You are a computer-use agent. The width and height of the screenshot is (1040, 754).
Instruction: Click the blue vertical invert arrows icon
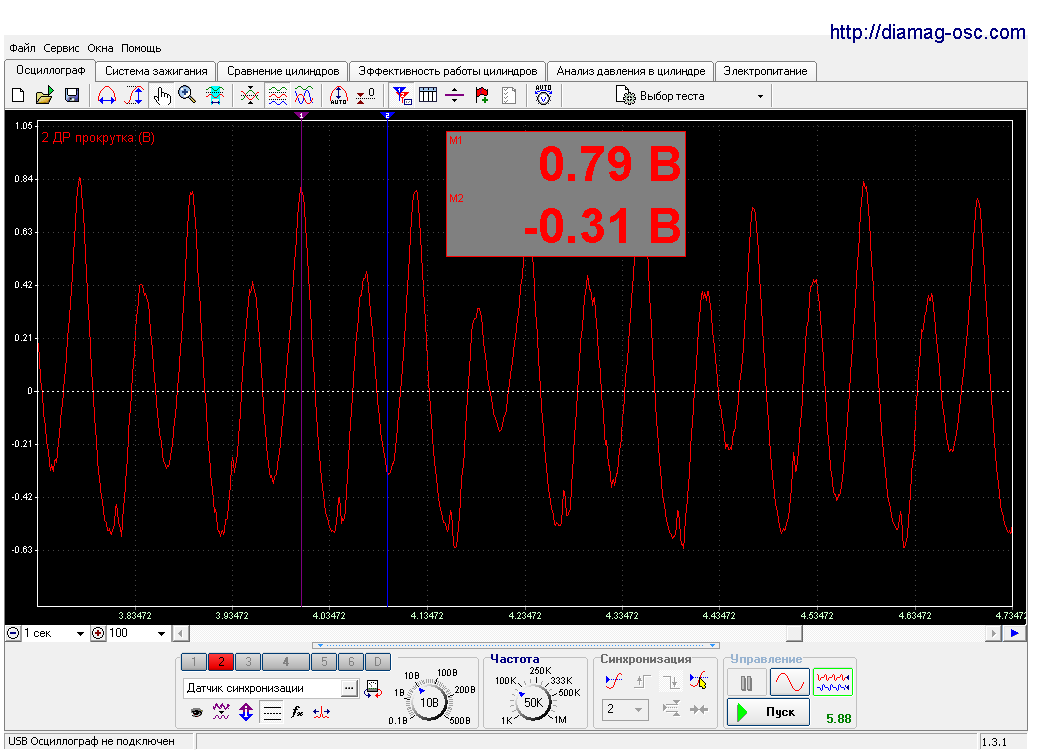click(246, 712)
